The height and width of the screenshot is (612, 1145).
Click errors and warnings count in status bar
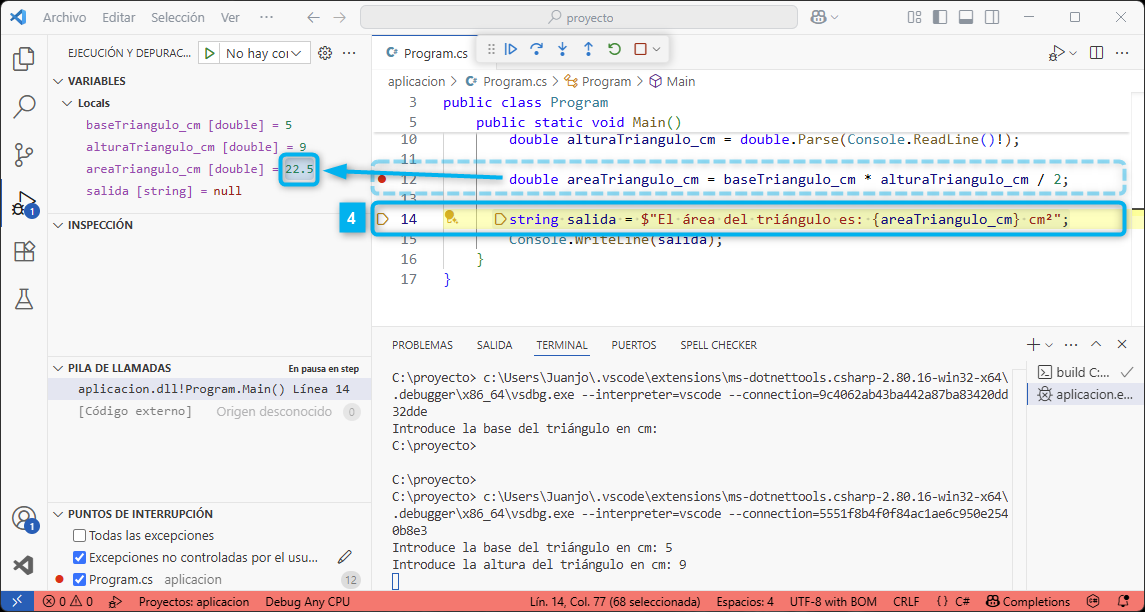68,602
